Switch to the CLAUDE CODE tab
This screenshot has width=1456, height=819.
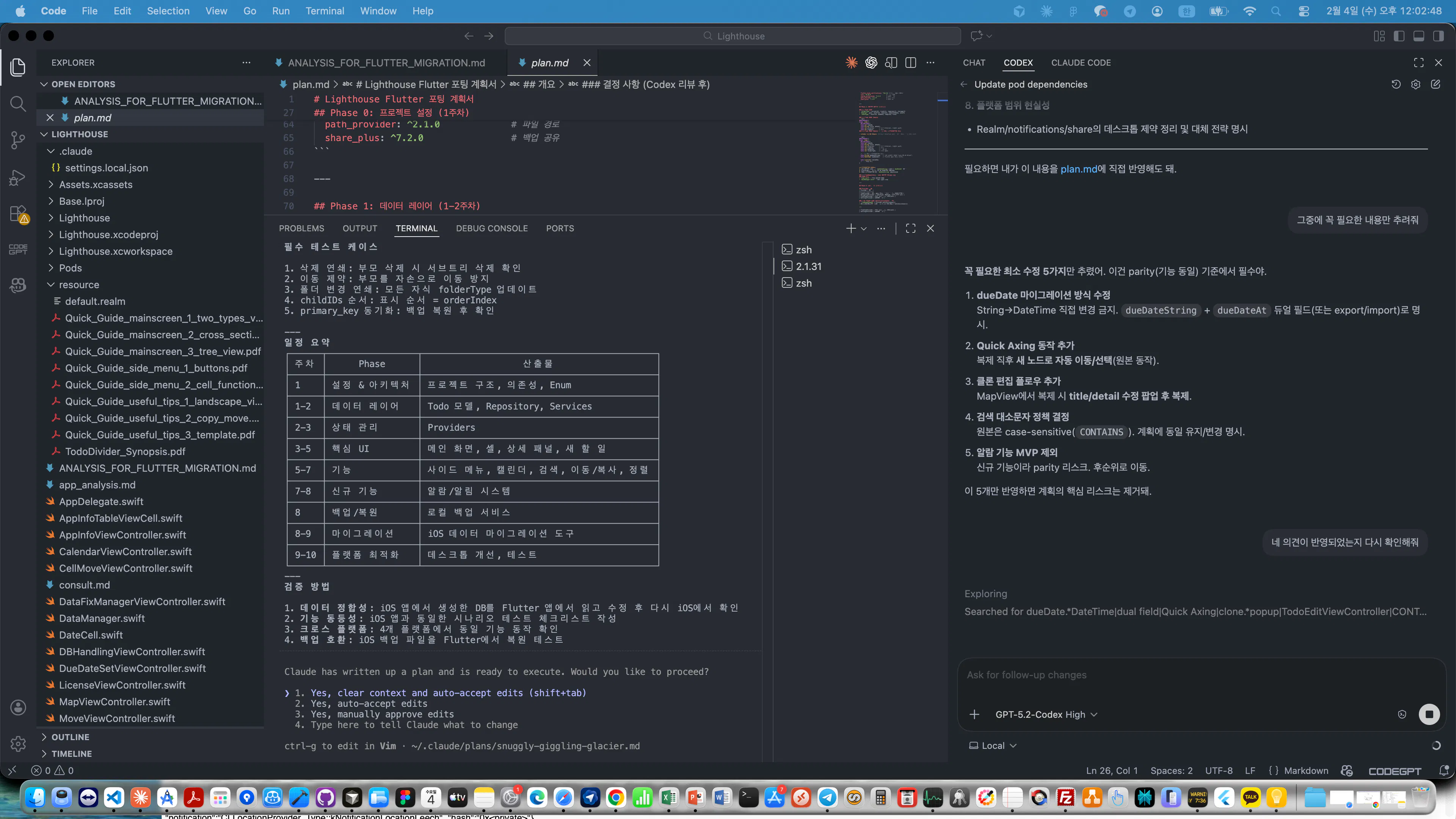(1081, 63)
